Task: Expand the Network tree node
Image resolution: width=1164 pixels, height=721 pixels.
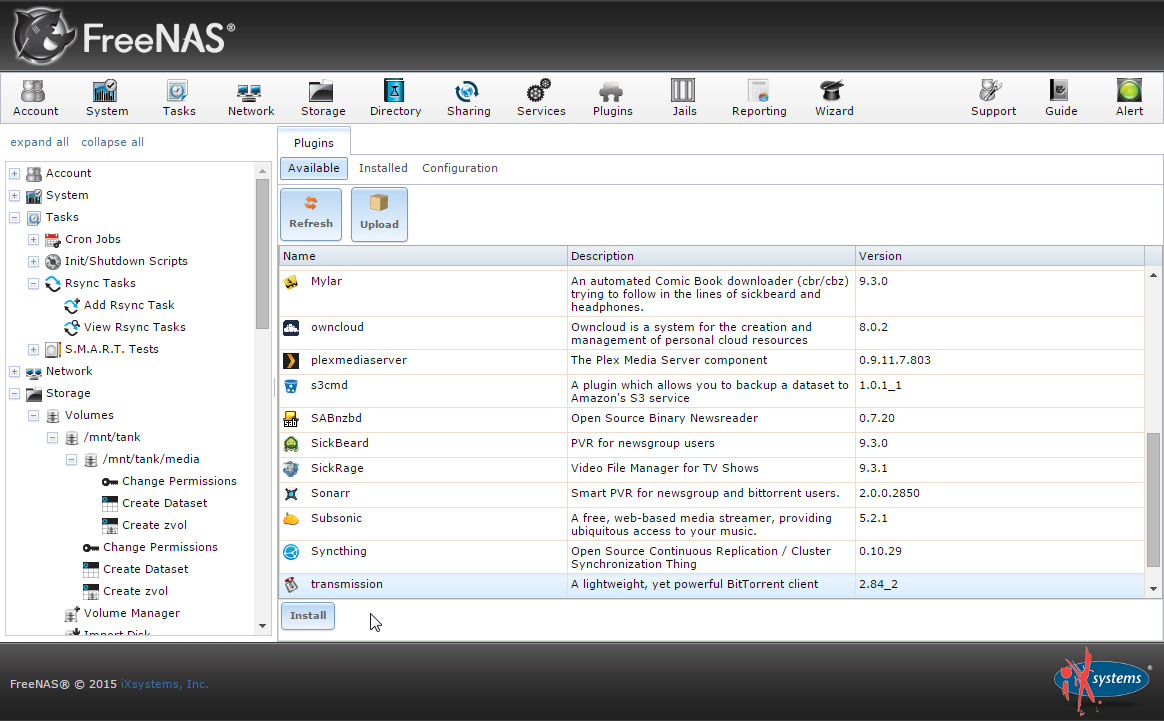Action: 14,371
